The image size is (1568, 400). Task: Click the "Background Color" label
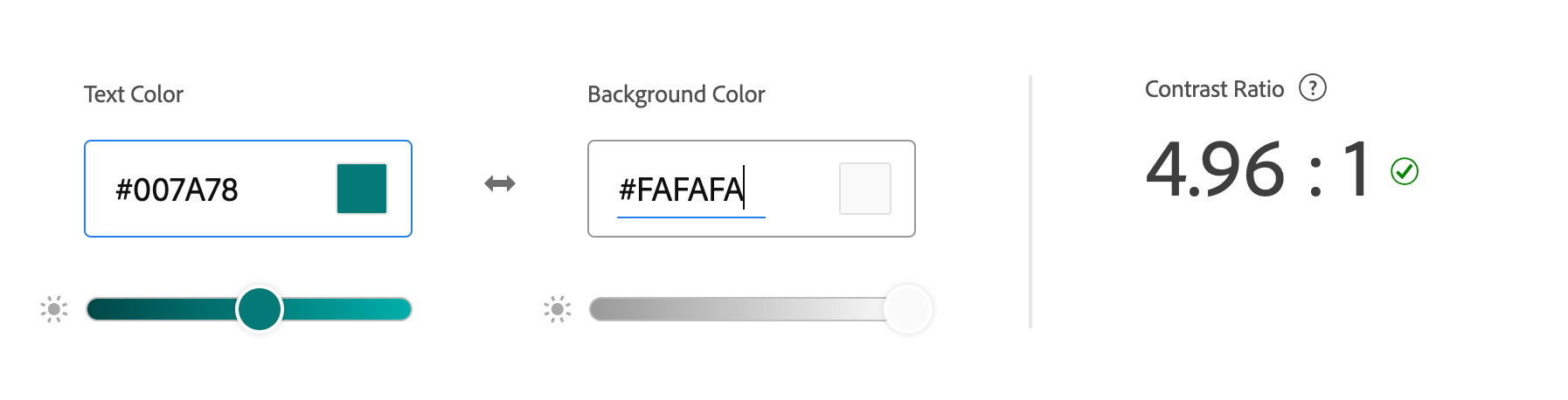tap(676, 94)
